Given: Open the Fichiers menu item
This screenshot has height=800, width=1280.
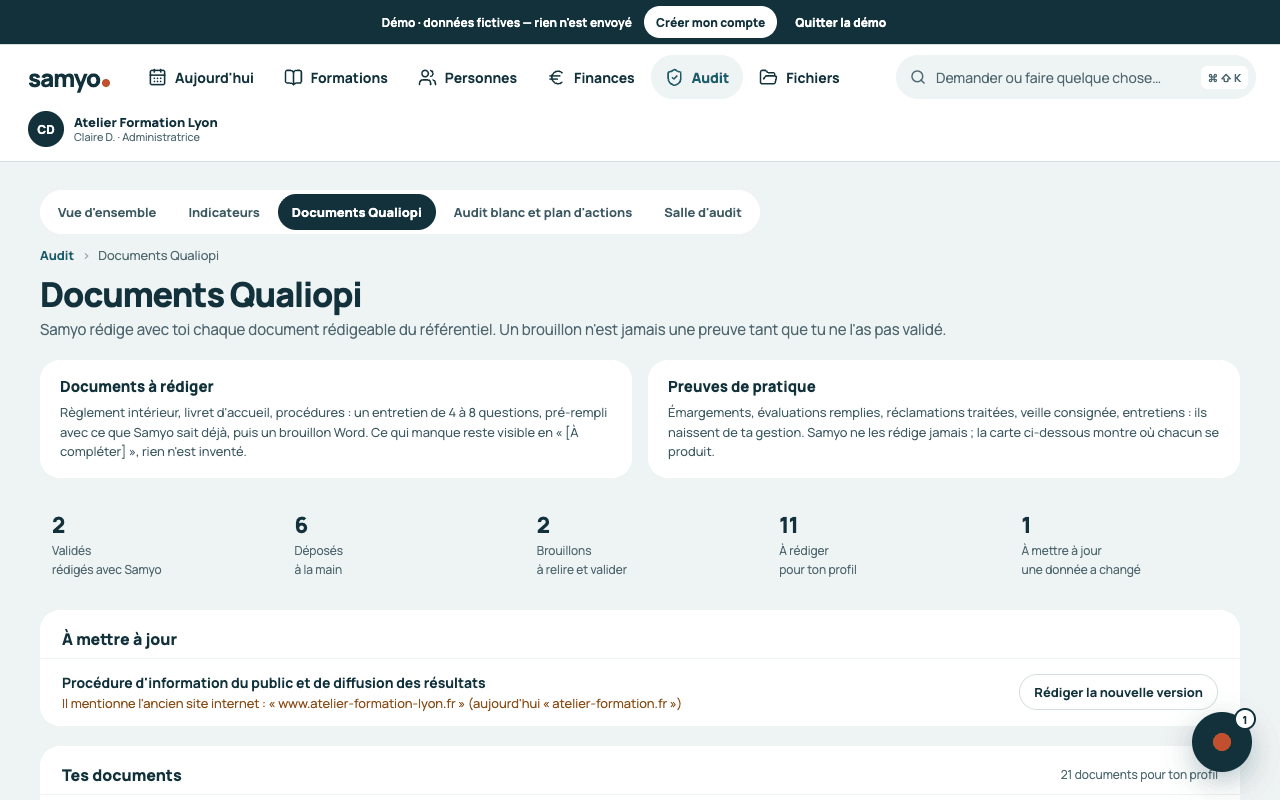Looking at the screenshot, I should [x=799, y=77].
